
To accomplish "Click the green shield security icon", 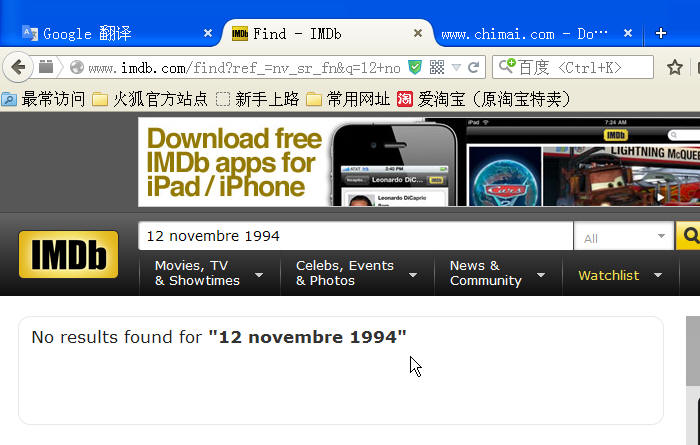I will point(415,67).
